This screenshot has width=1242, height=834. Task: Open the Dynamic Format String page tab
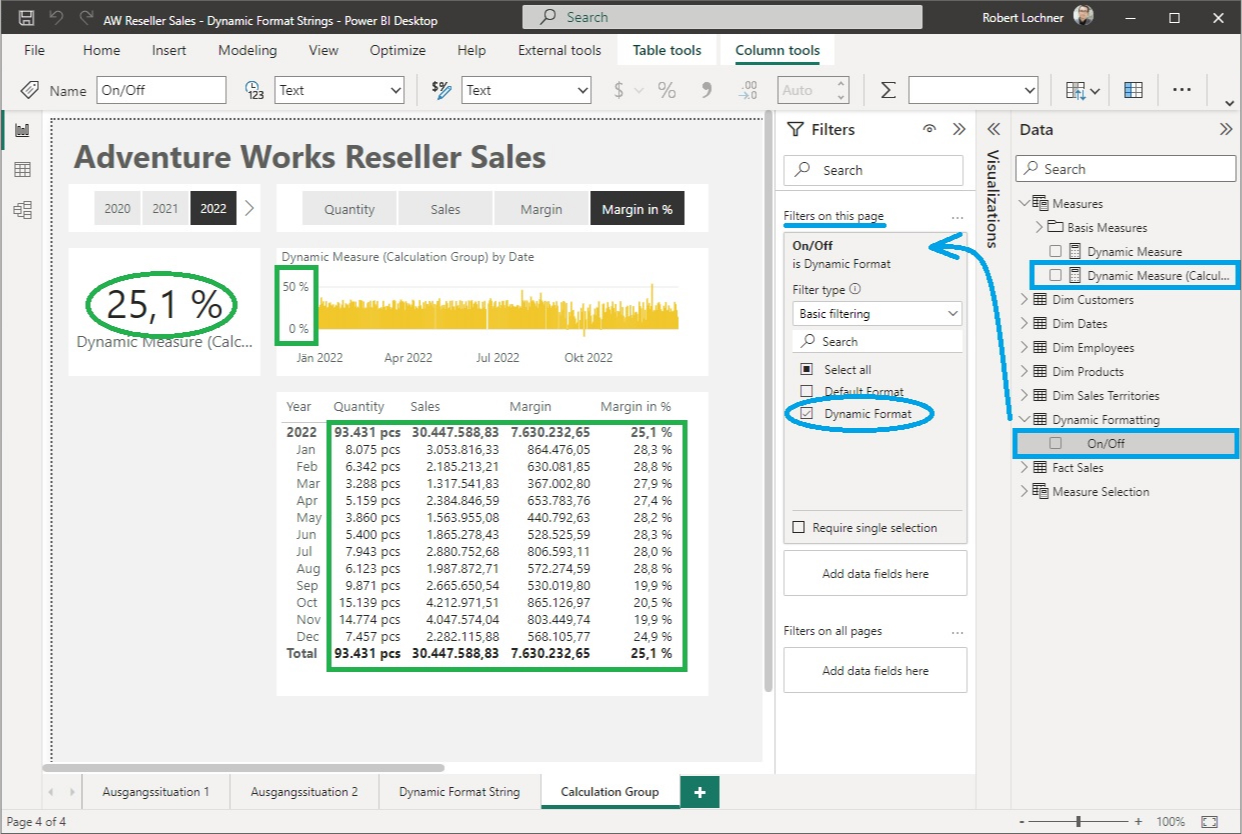coord(459,792)
